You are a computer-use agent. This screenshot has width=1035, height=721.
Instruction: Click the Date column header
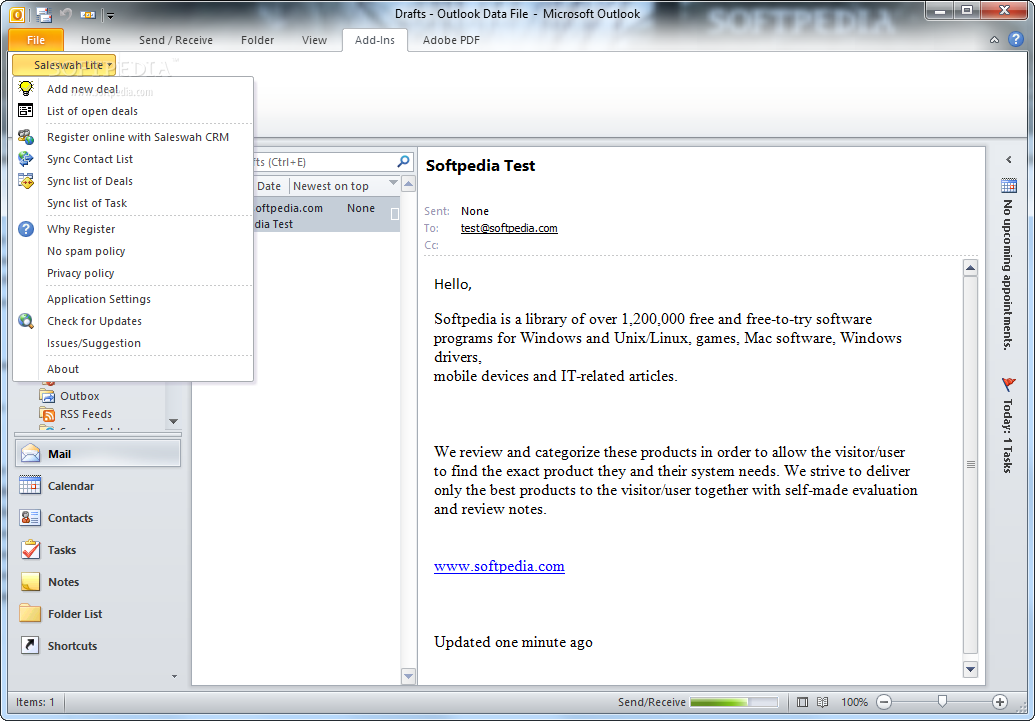[269, 186]
